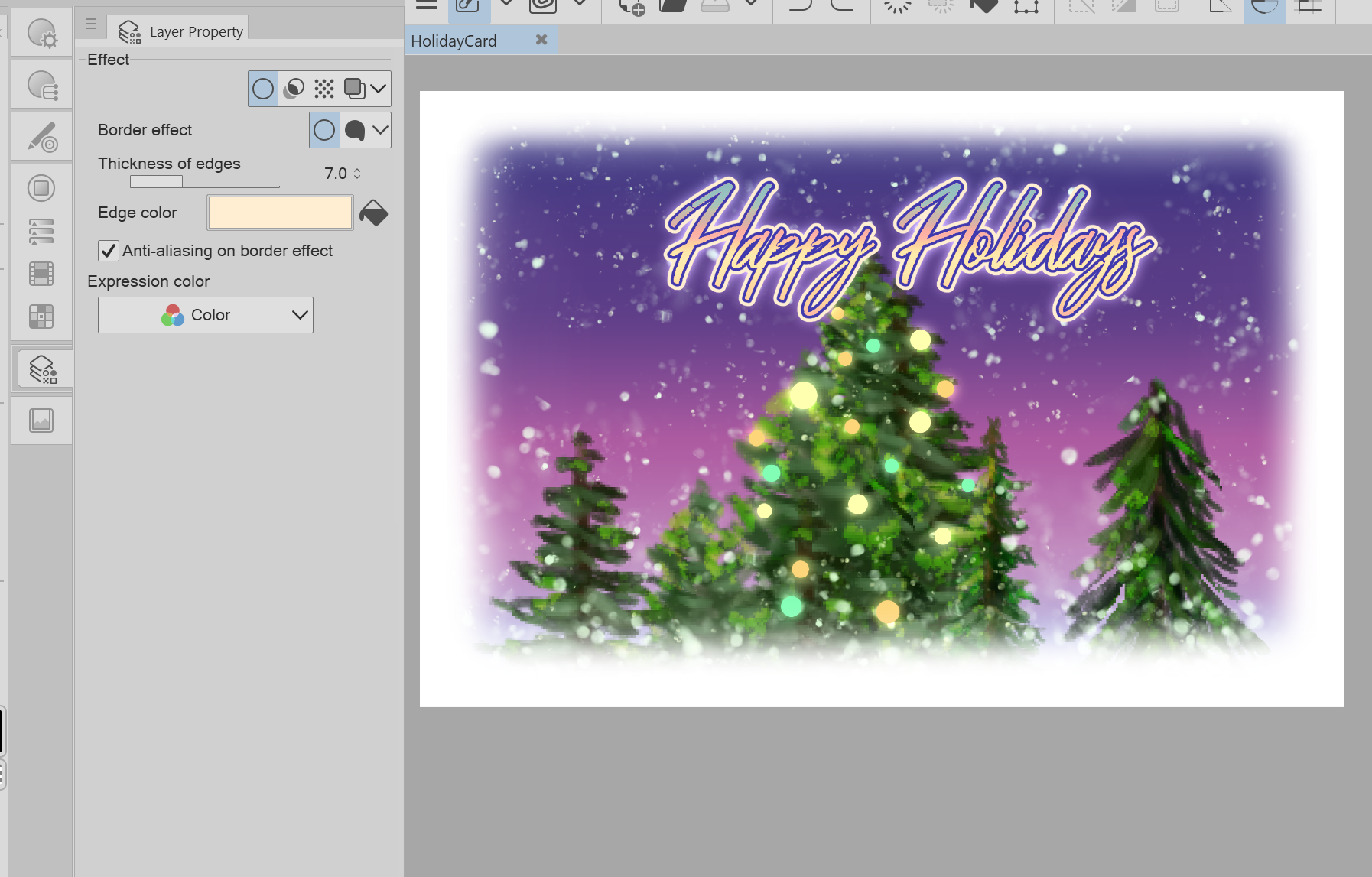Viewport: 1372px width, 877px height.
Task: Click the greyed Show selection border icon
Action: [1167, 7]
